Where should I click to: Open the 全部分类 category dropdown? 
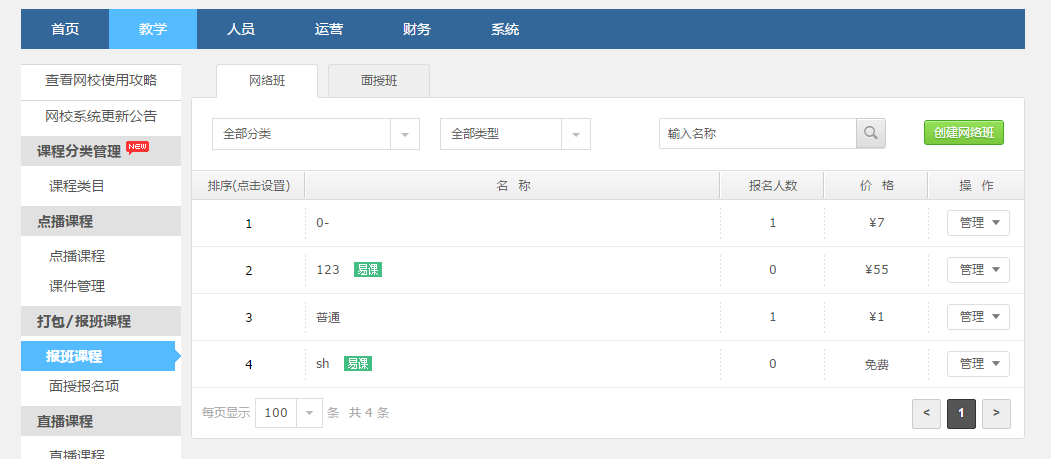click(x=315, y=134)
